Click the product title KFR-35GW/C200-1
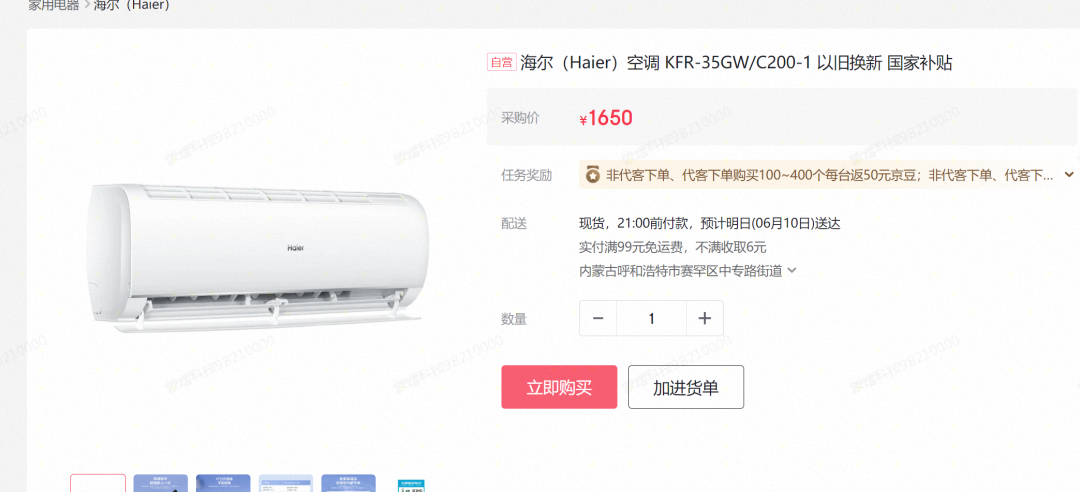This screenshot has width=1080, height=492. click(x=736, y=63)
